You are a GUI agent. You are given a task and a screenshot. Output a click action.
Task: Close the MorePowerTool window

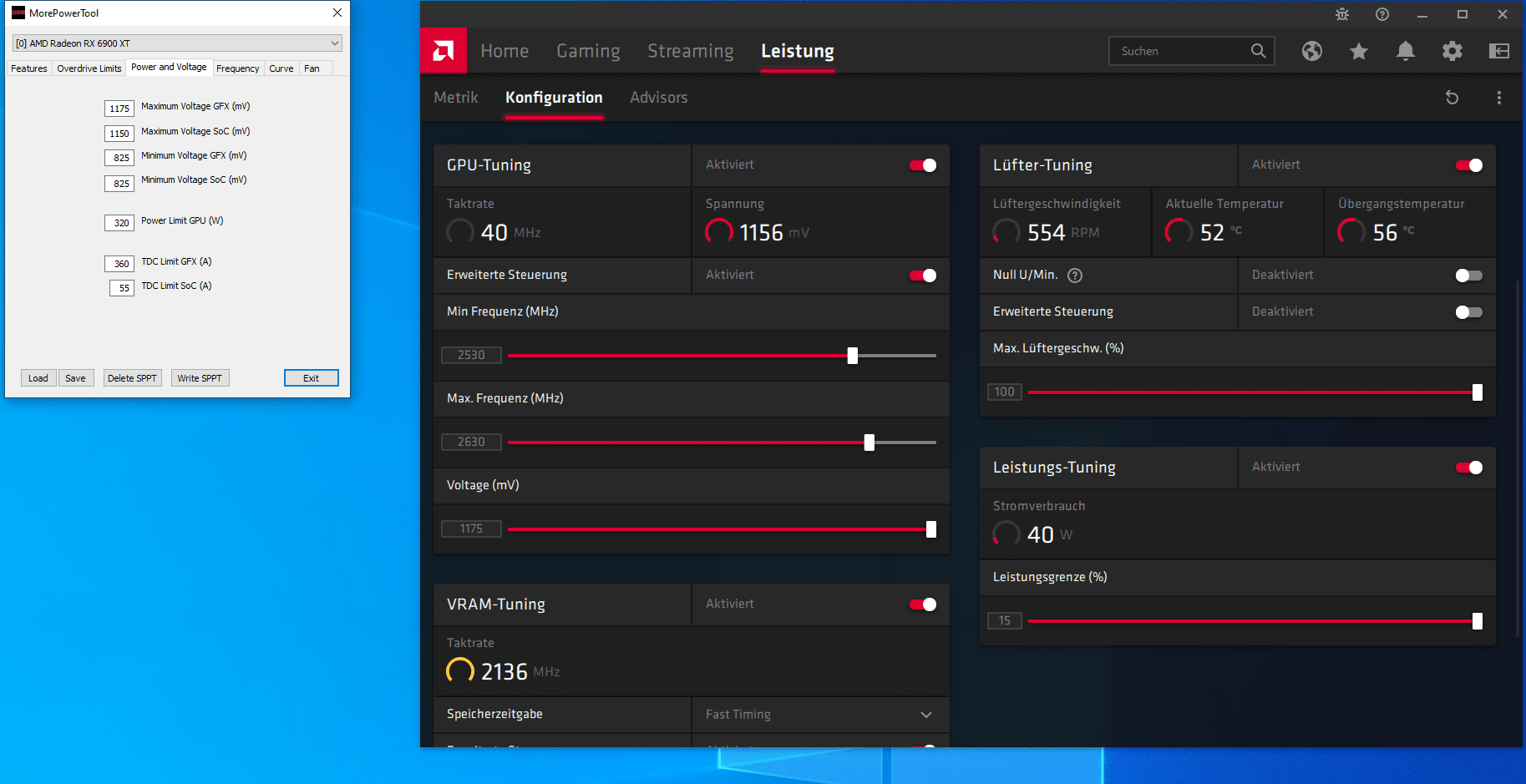337,13
